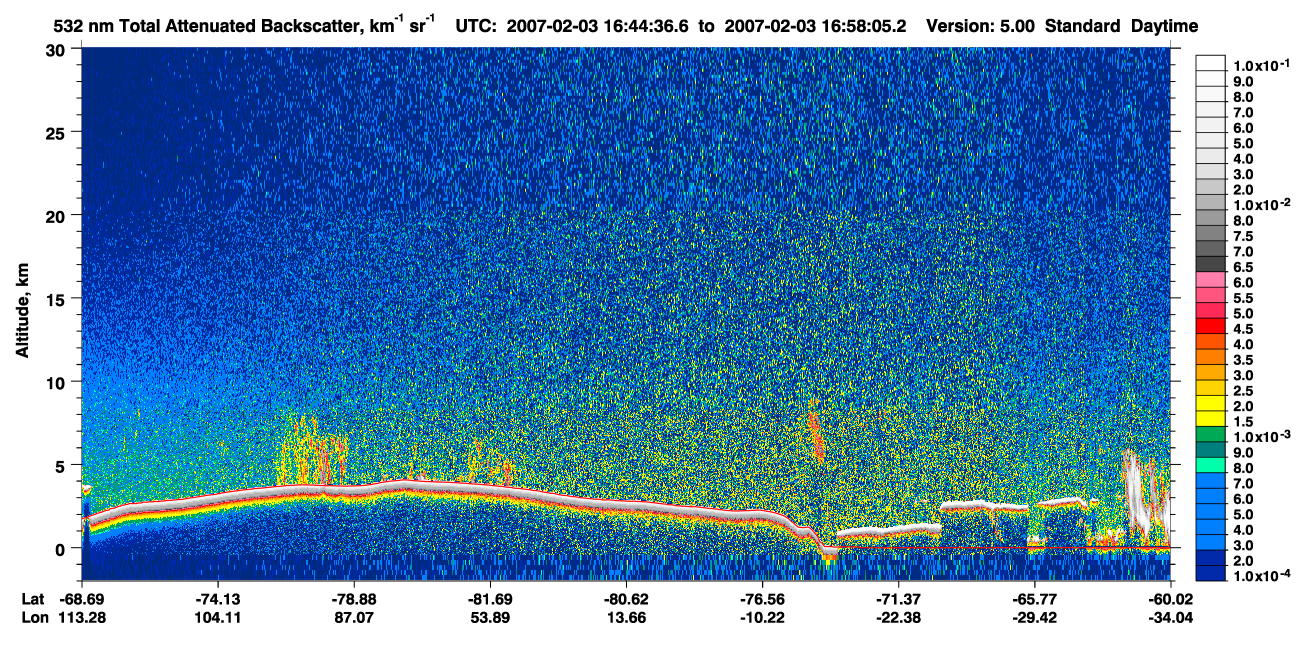Pick the dark gray swatch labeled 6.5
Screen dimensions: 1300x667
[1210, 264]
